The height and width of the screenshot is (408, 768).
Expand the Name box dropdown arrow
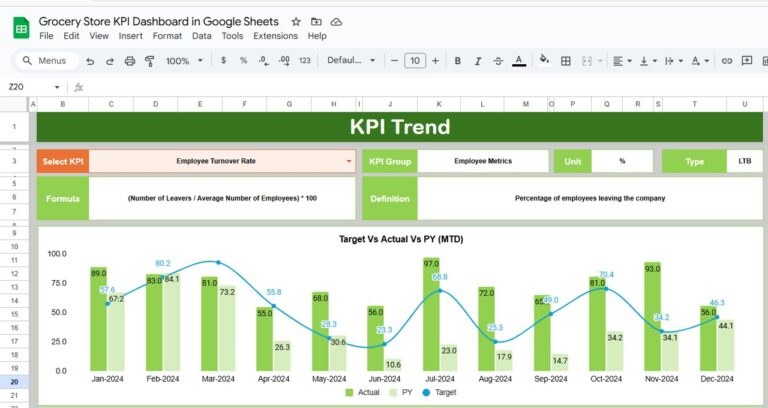pyautogui.click(x=57, y=87)
